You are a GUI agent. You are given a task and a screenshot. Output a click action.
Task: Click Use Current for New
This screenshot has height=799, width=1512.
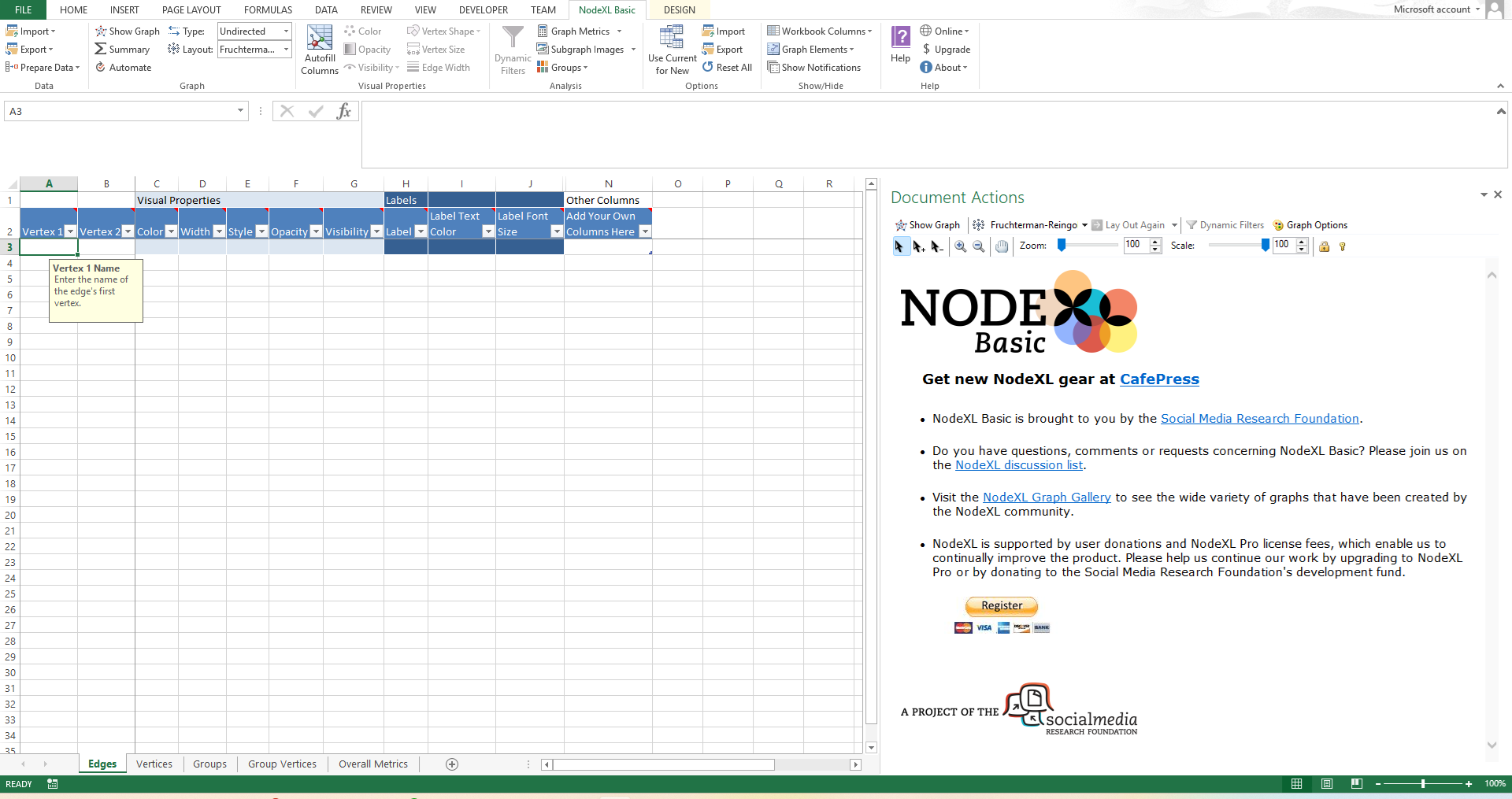[x=672, y=50]
